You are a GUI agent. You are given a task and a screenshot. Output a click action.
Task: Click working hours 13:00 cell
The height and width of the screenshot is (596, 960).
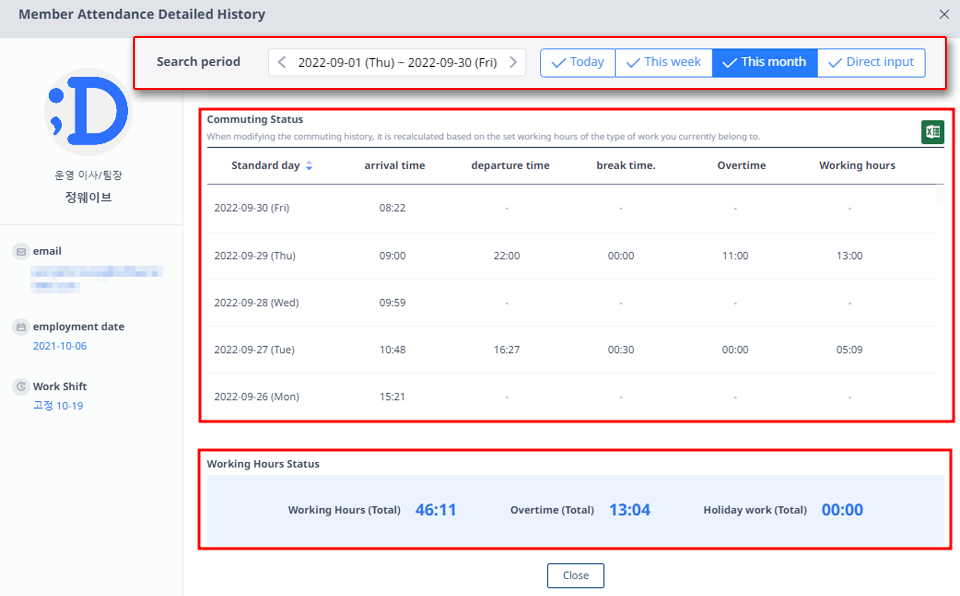(x=849, y=255)
